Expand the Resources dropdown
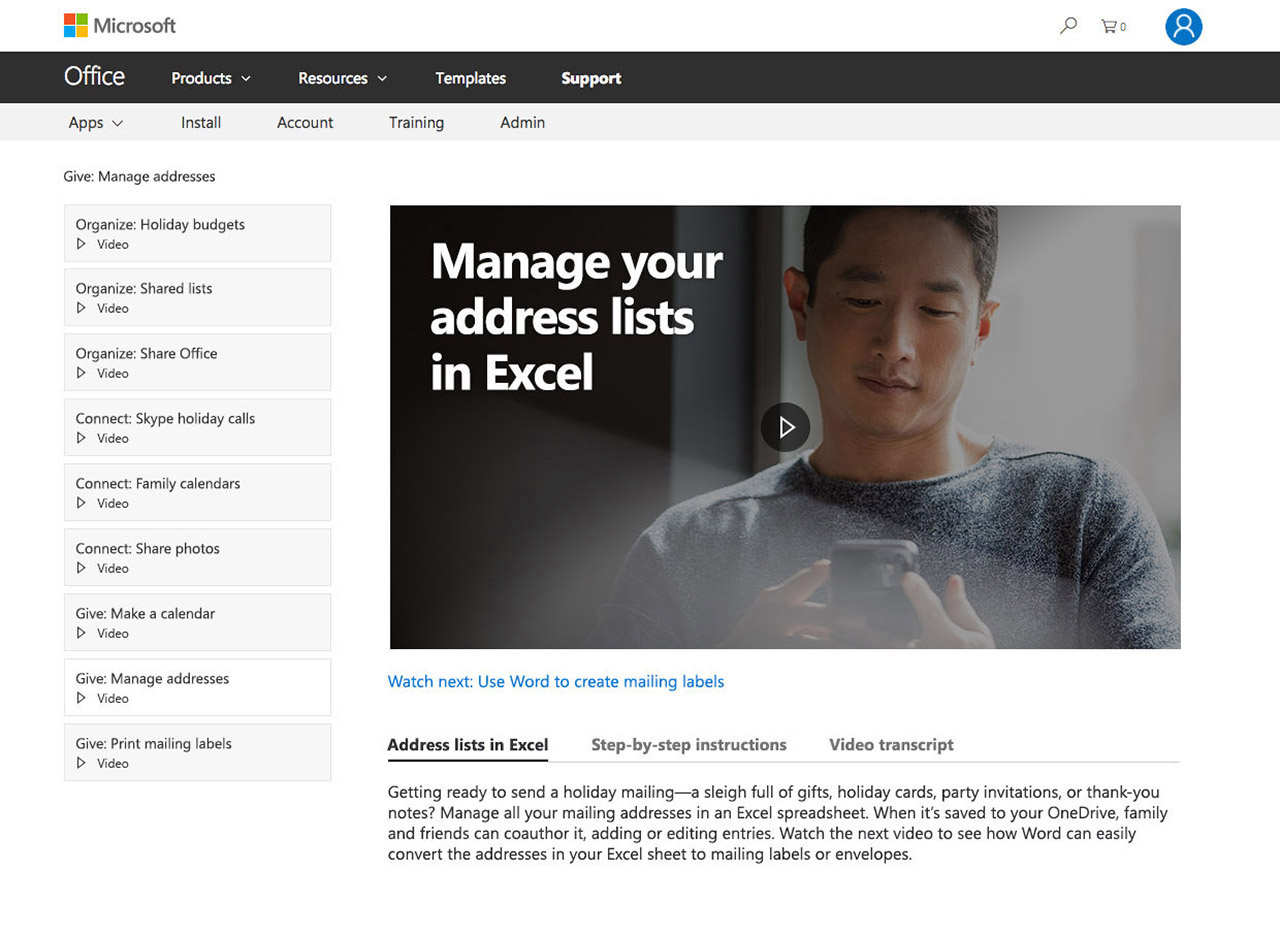The height and width of the screenshot is (950, 1280). pyautogui.click(x=341, y=77)
